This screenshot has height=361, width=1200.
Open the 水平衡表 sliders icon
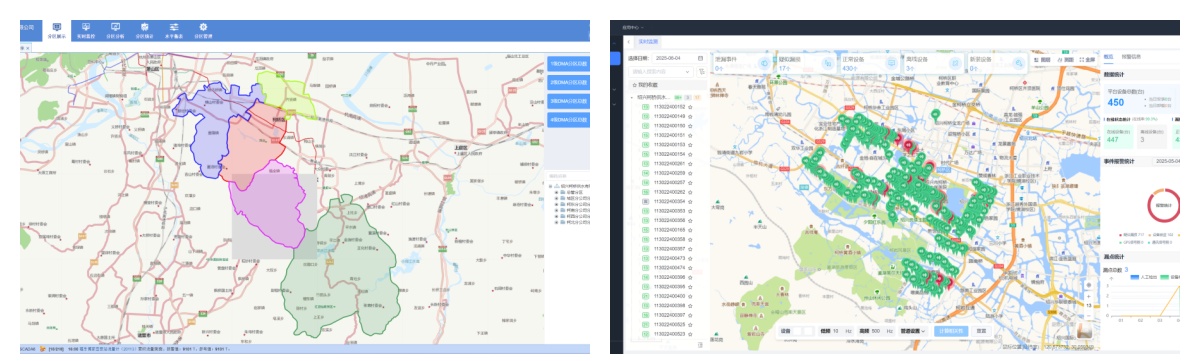point(174,29)
